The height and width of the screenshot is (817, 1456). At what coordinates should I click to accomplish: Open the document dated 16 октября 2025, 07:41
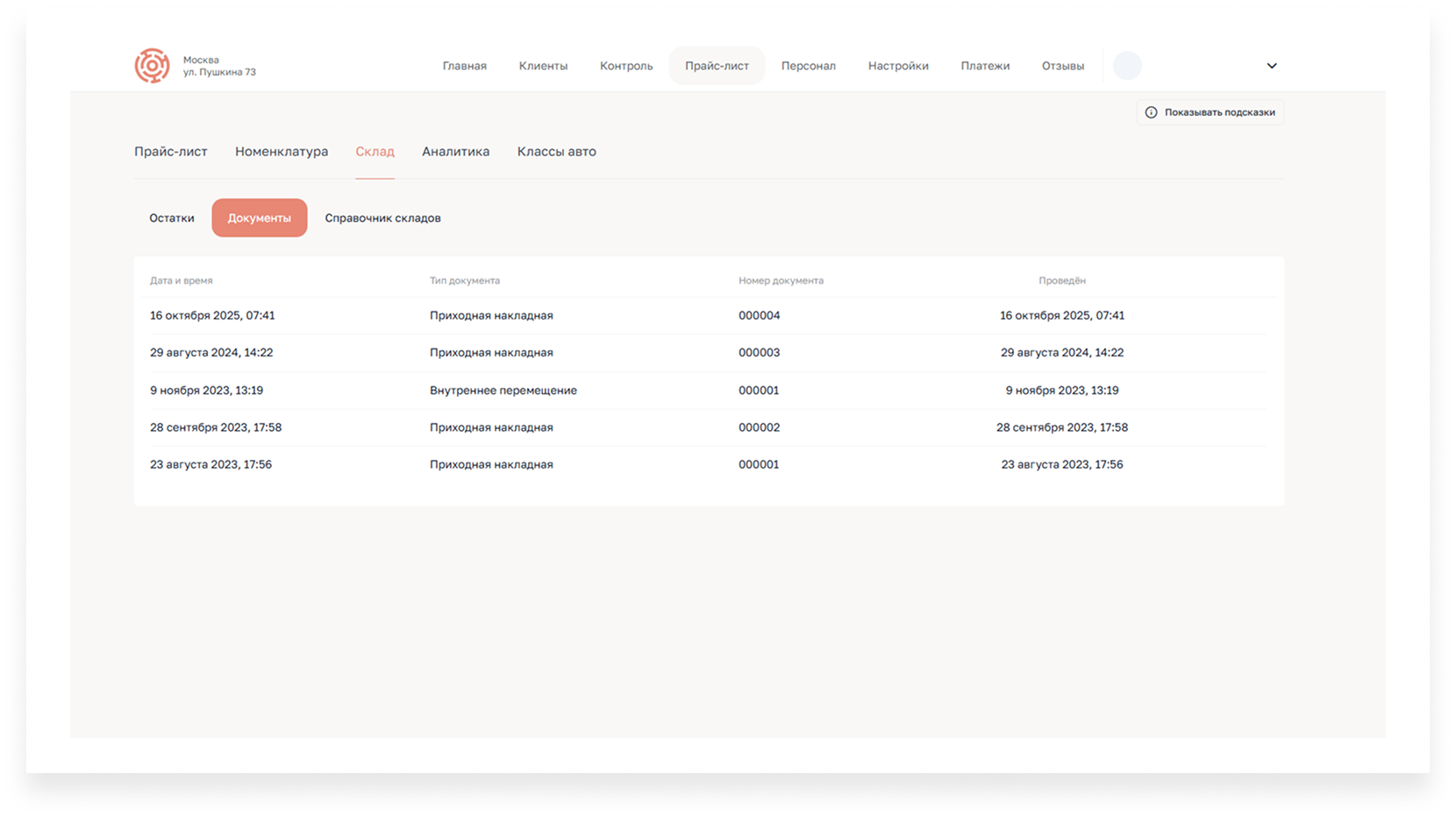(212, 316)
